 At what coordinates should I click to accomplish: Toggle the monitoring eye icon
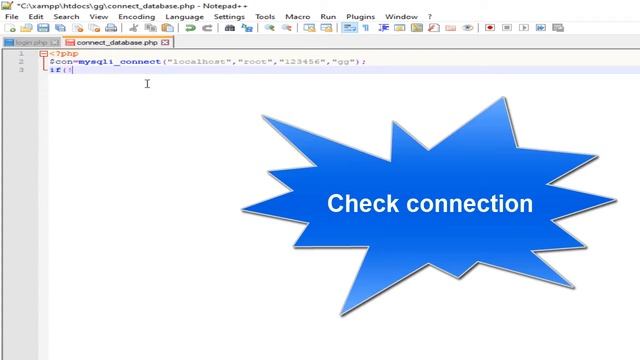pos(468,28)
